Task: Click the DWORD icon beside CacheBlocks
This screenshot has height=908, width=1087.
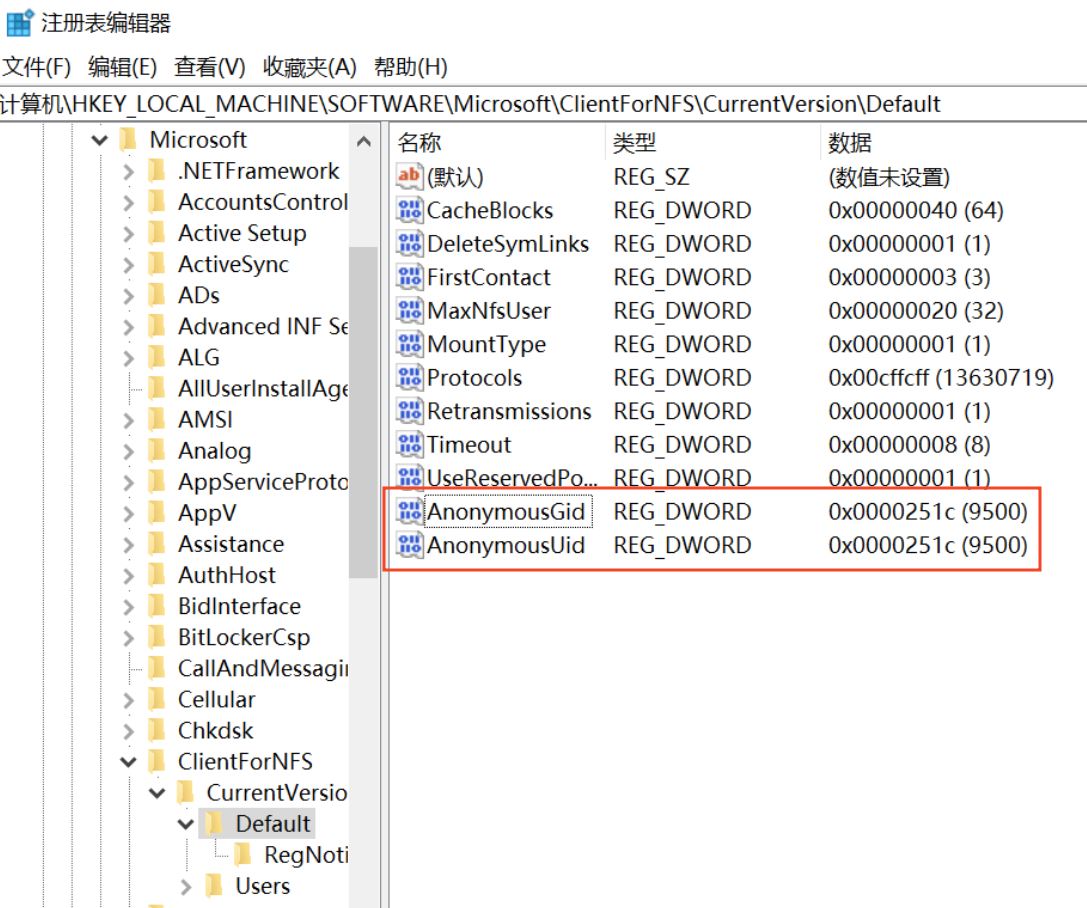Action: click(410, 211)
